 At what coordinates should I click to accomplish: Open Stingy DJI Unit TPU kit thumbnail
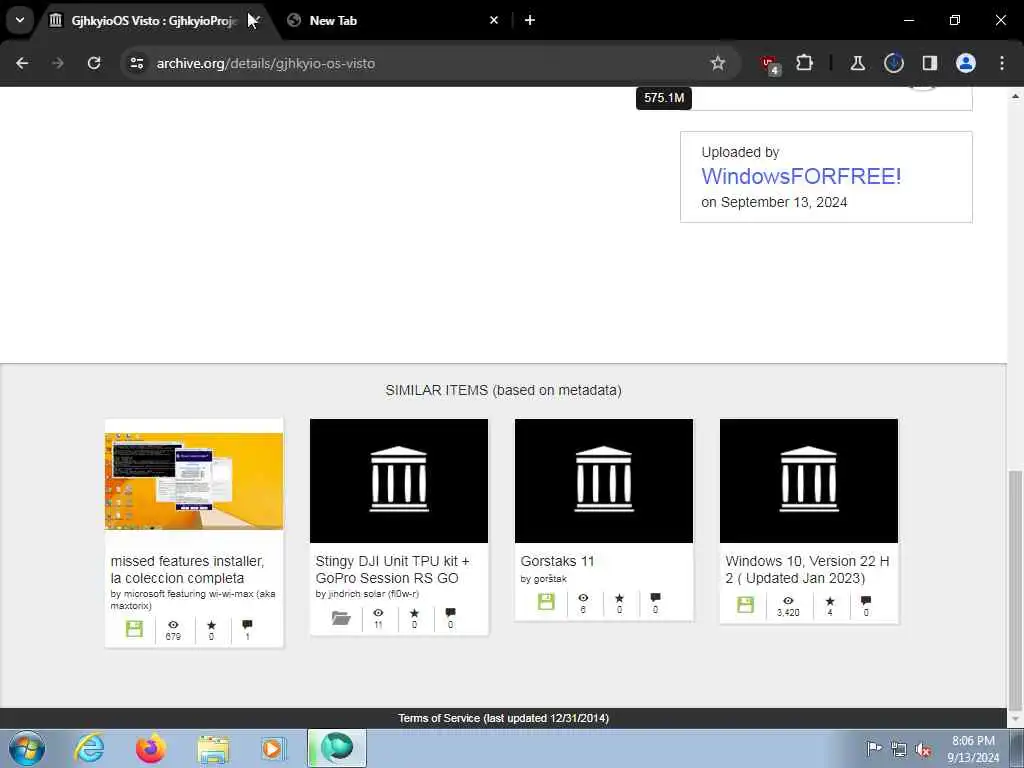(399, 481)
